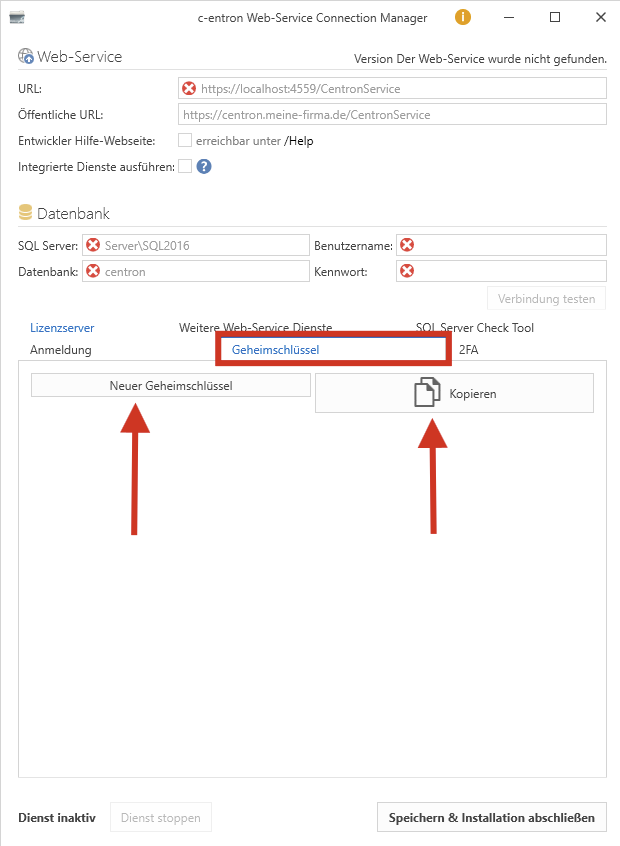Click the app icon in the title bar
This screenshot has width=620, height=846.
click(x=17, y=18)
